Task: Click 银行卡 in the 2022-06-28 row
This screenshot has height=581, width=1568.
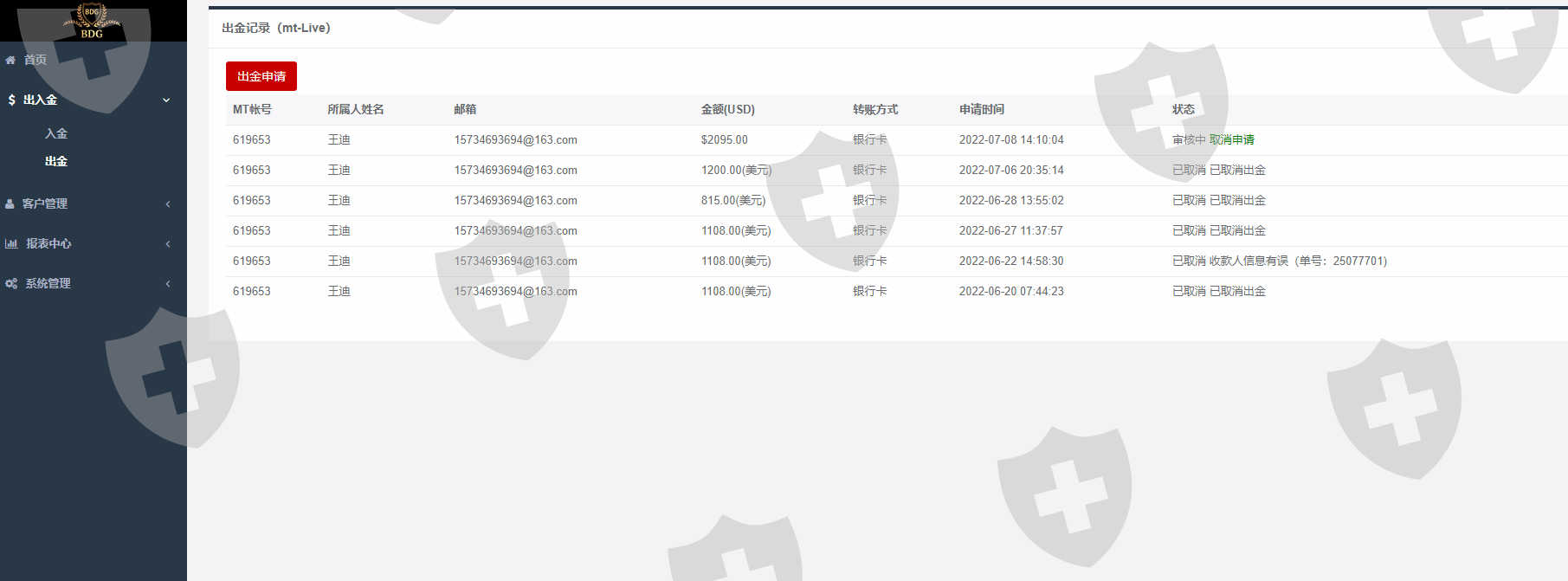Action: coord(869,200)
